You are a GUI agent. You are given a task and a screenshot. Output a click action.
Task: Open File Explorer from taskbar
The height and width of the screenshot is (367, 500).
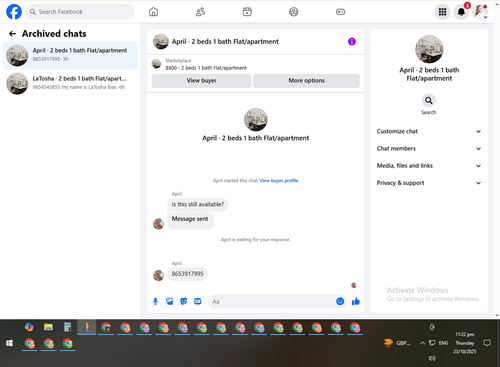(x=48, y=327)
